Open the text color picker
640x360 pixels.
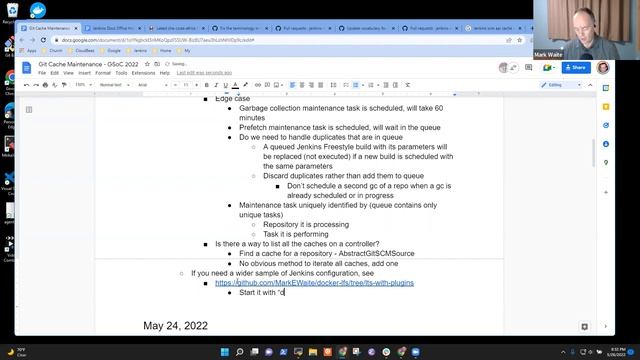click(236, 85)
